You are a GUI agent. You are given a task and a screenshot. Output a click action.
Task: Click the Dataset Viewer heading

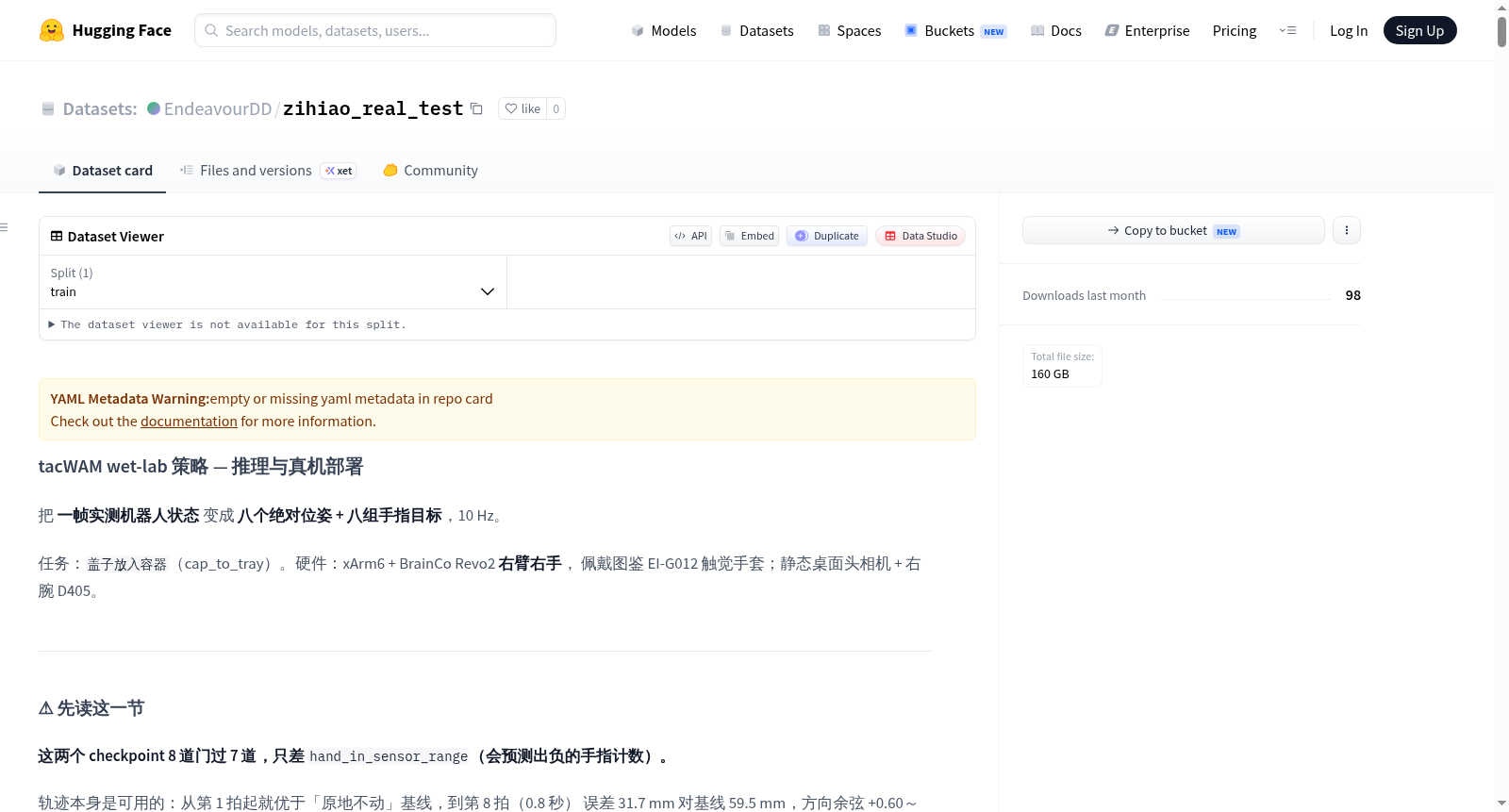(108, 236)
